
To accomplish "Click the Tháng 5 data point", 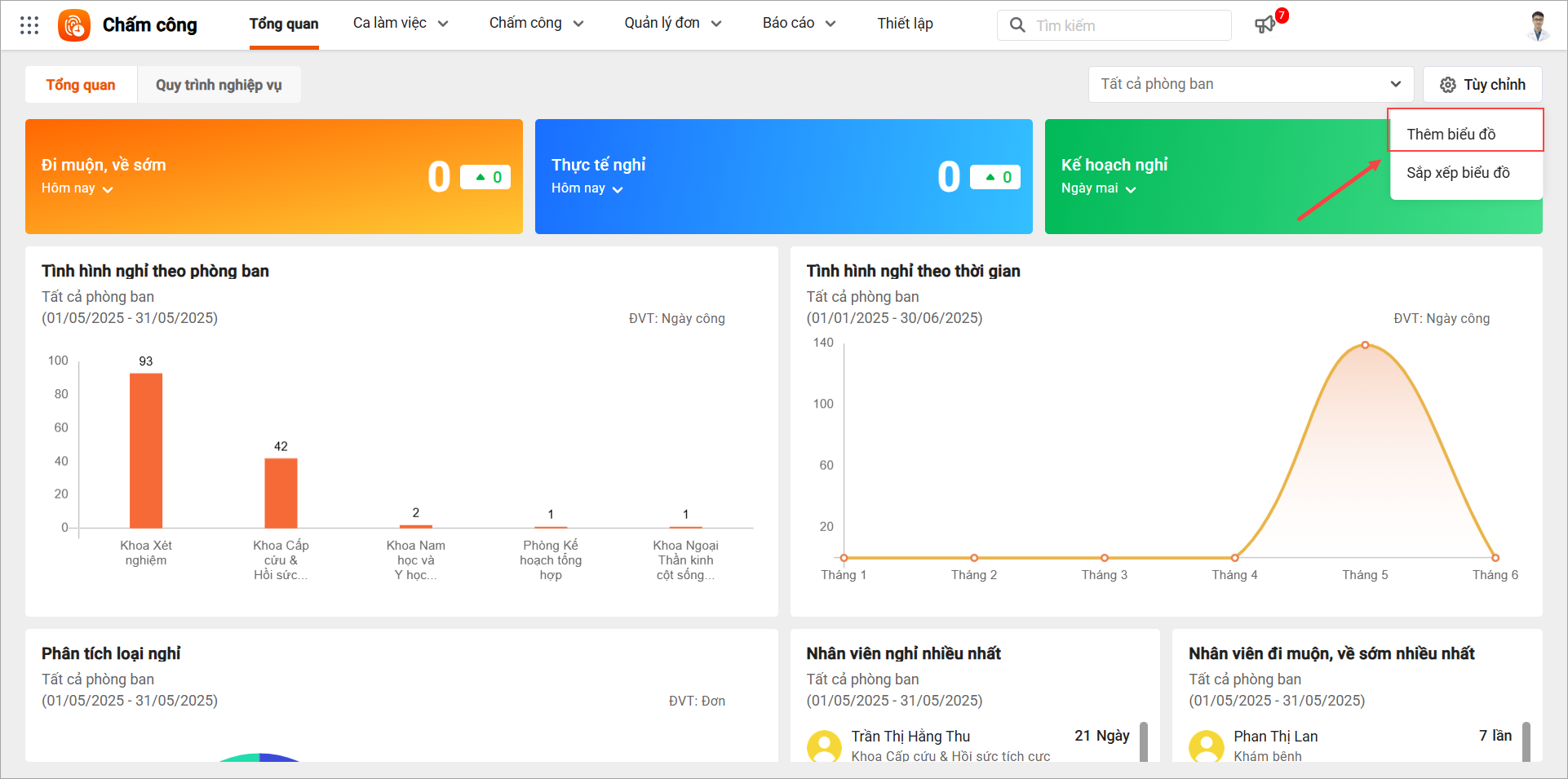I will (x=1365, y=345).
